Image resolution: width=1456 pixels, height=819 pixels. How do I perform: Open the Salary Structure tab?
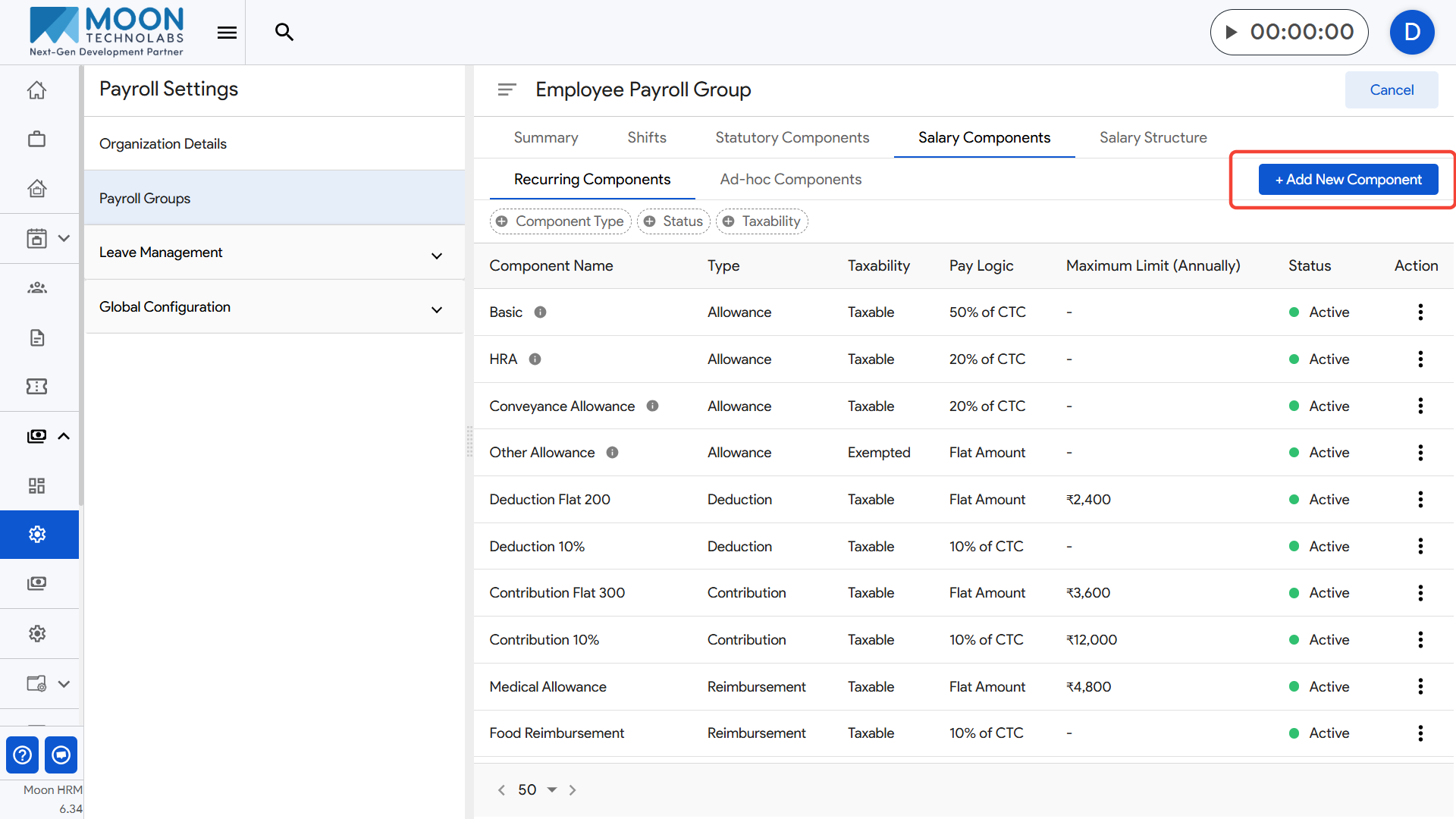(x=1153, y=138)
